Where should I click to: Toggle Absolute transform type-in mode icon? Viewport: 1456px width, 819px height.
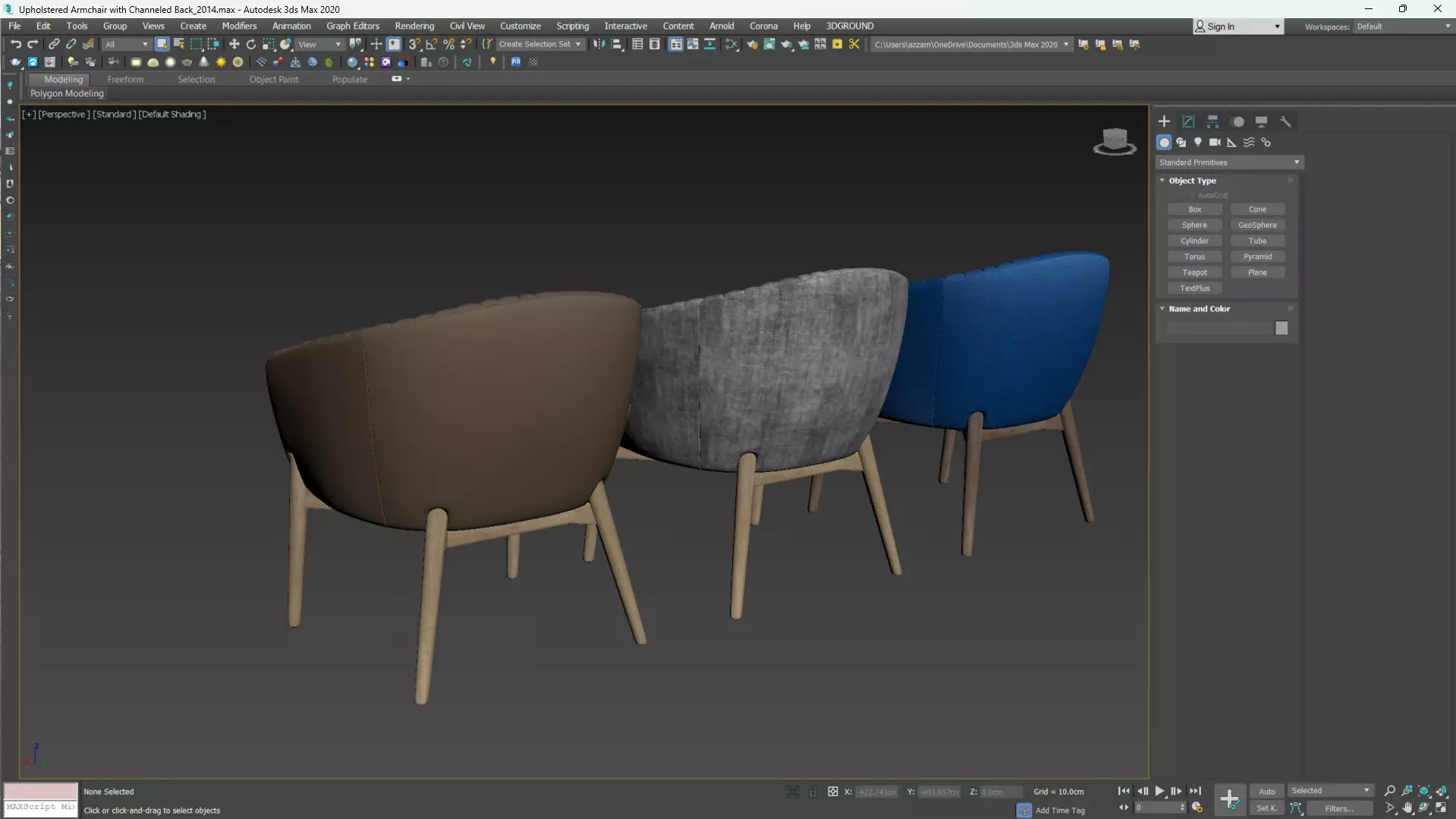(x=832, y=792)
